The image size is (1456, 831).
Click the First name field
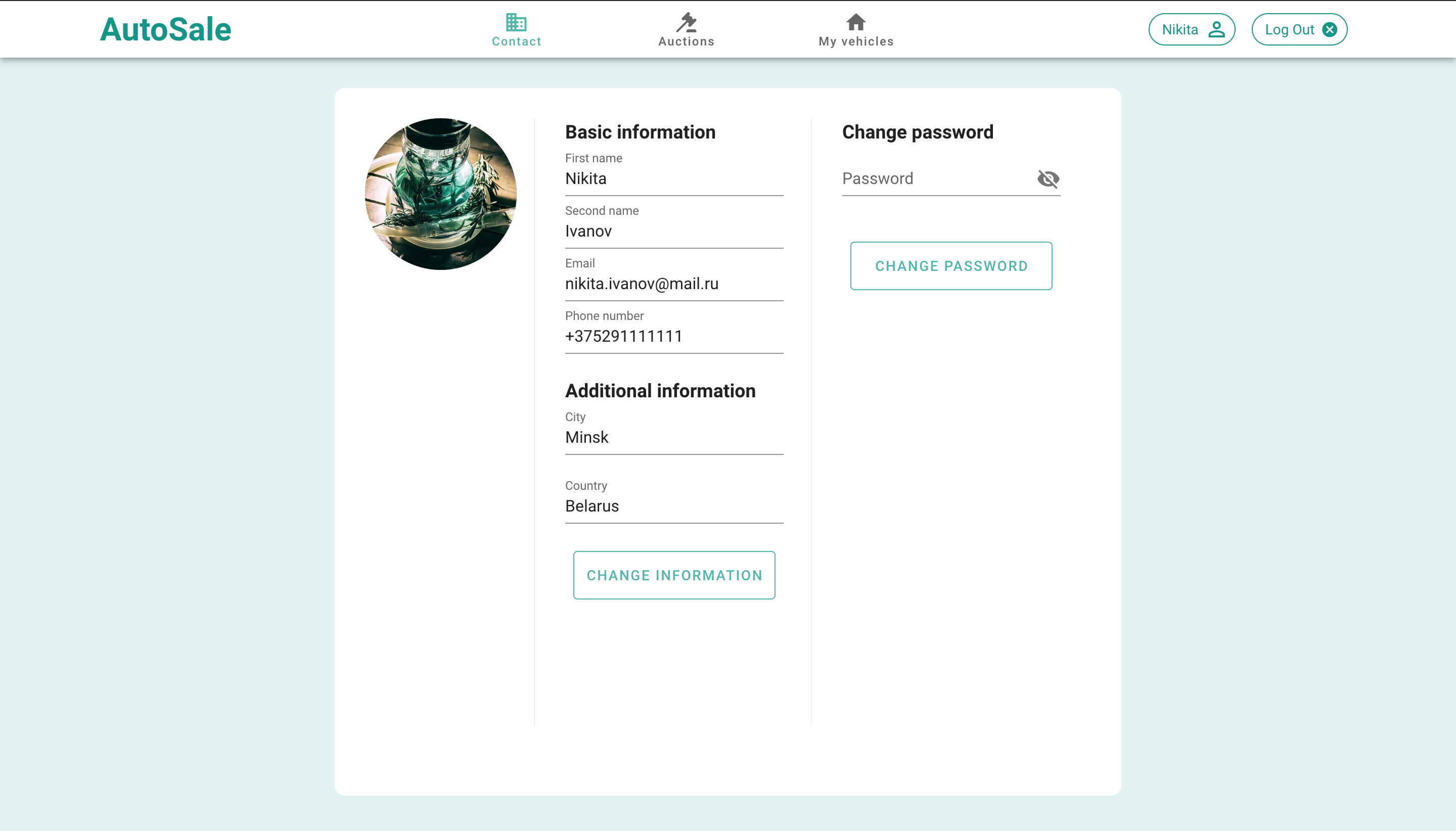(673, 179)
